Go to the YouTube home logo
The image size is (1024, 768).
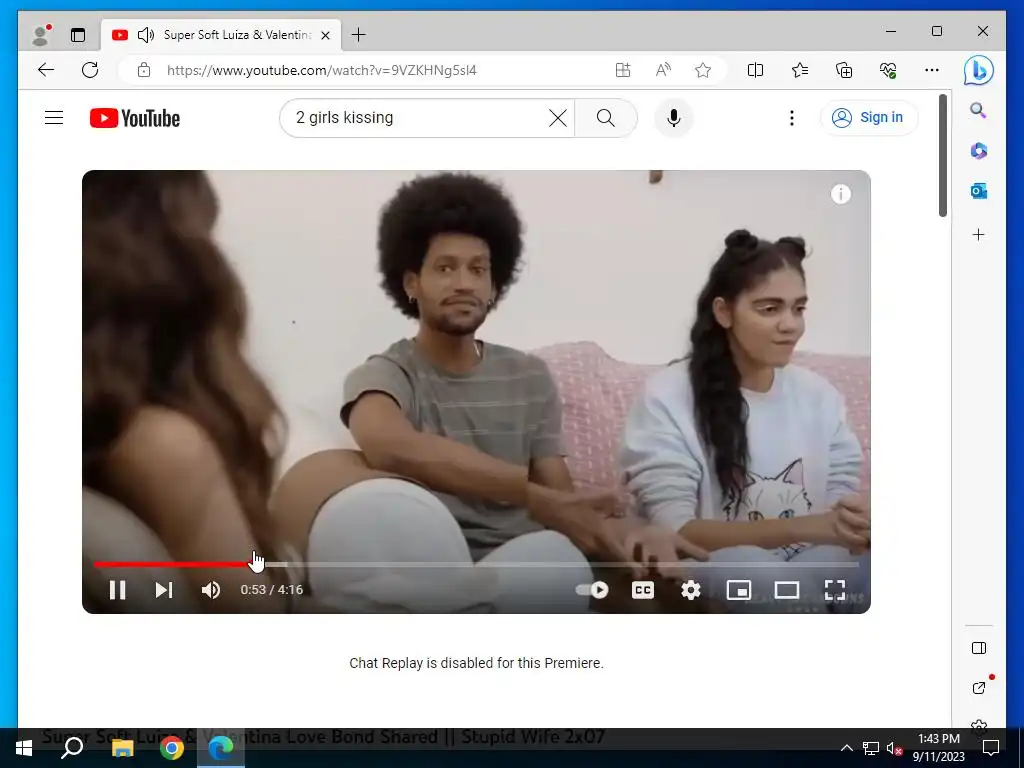click(135, 118)
